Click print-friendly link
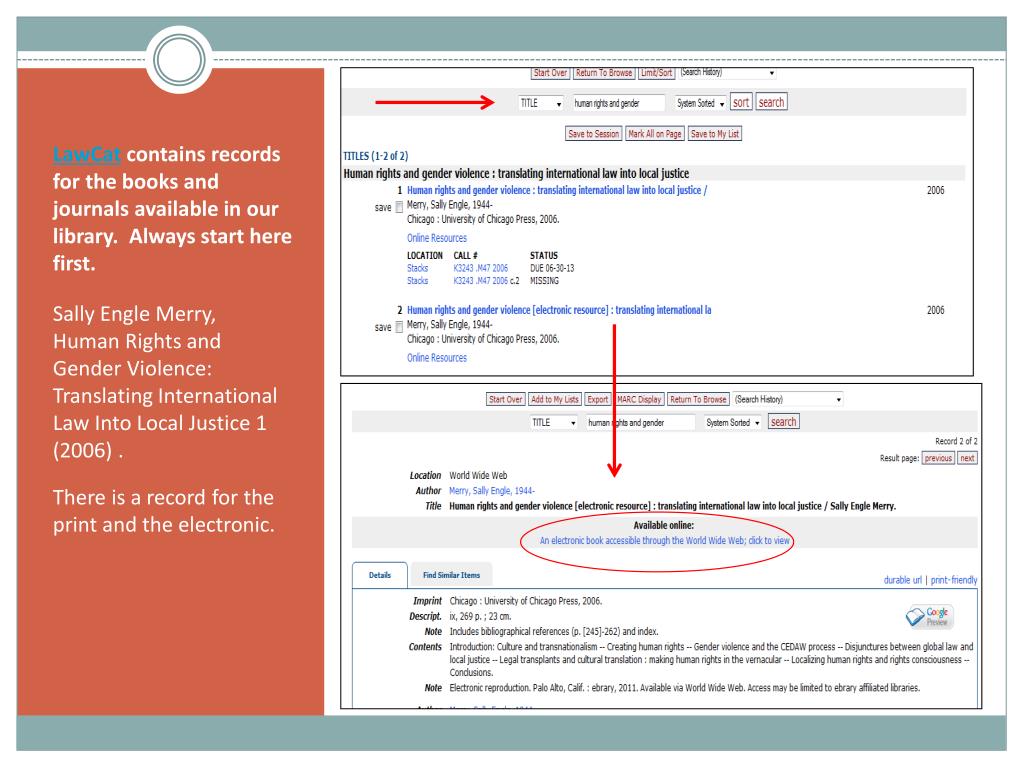The width and height of the screenshot is (1024, 768). [x=953, y=580]
